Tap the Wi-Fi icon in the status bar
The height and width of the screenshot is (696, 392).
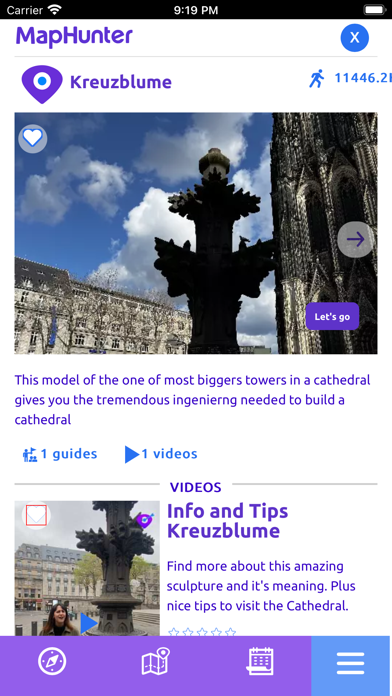pyautogui.click(x=55, y=10)
